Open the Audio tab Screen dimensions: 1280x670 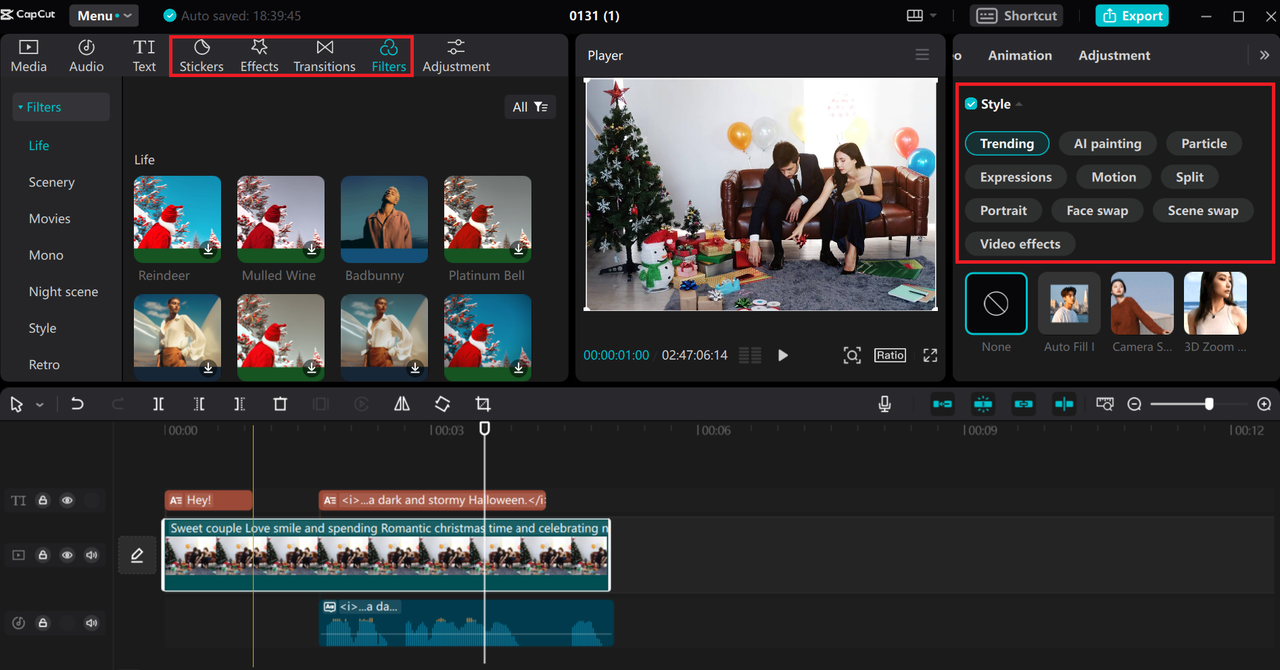pyautogui.click(x=86, y=56)
